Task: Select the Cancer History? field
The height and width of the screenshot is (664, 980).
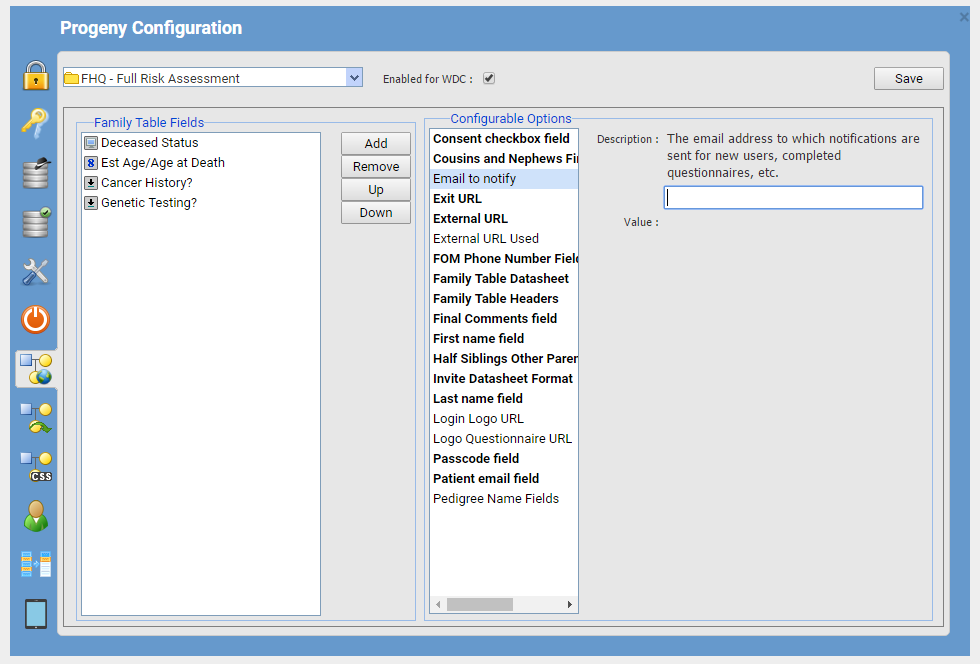Action: 201,183
